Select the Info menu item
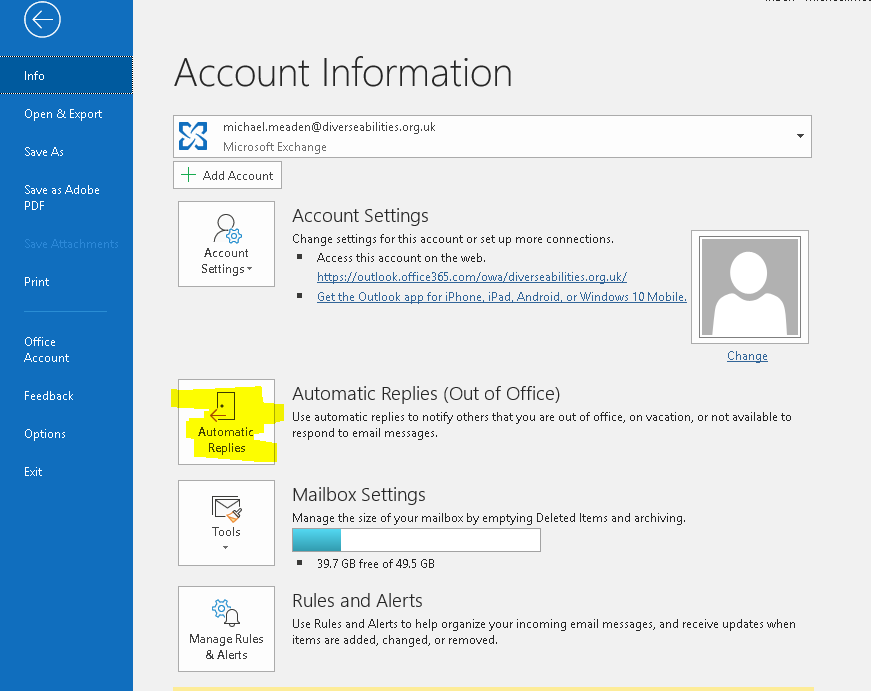871x691 pixels. 35,76
